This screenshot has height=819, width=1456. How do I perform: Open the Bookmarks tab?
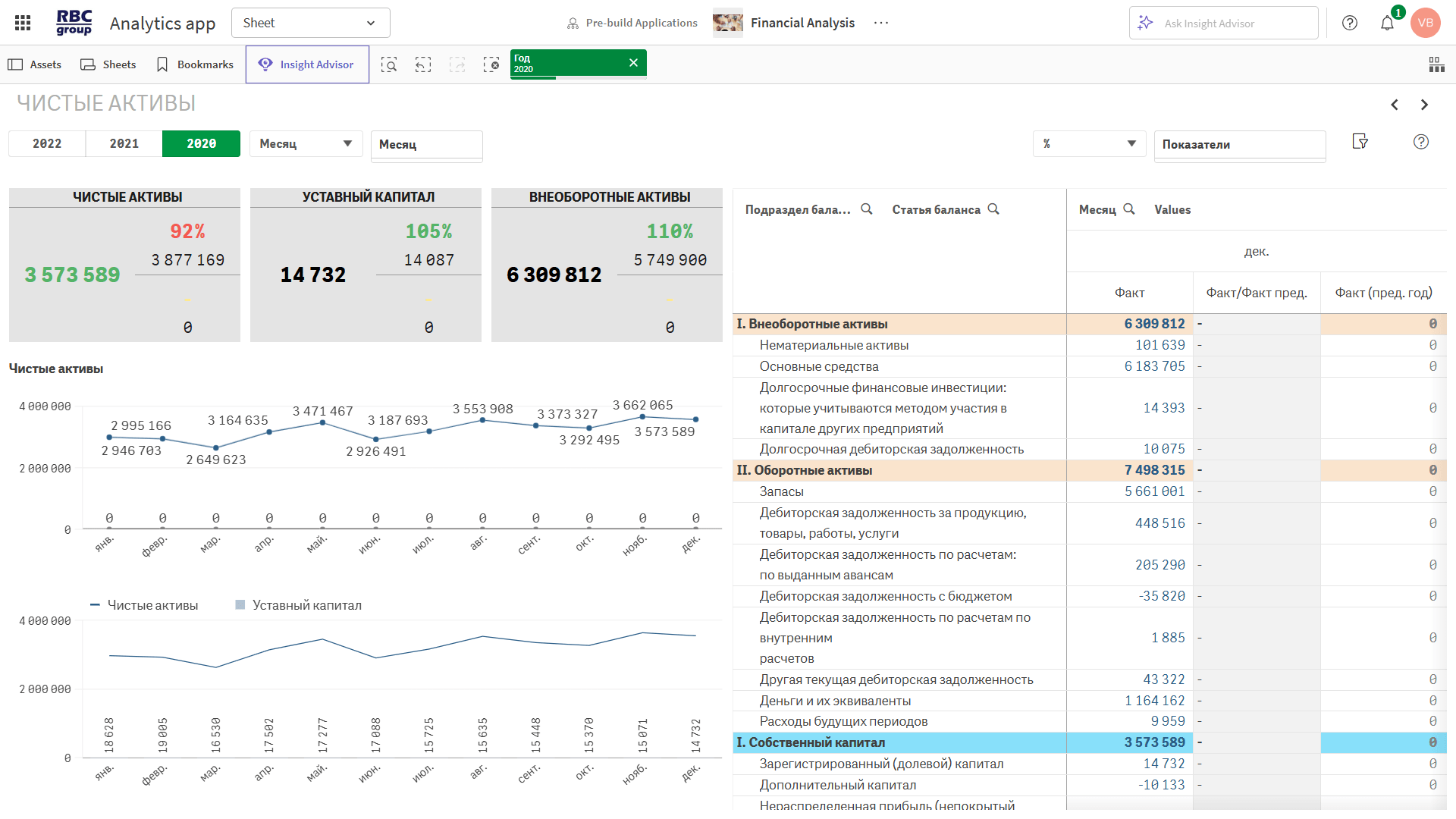point(195,64)
